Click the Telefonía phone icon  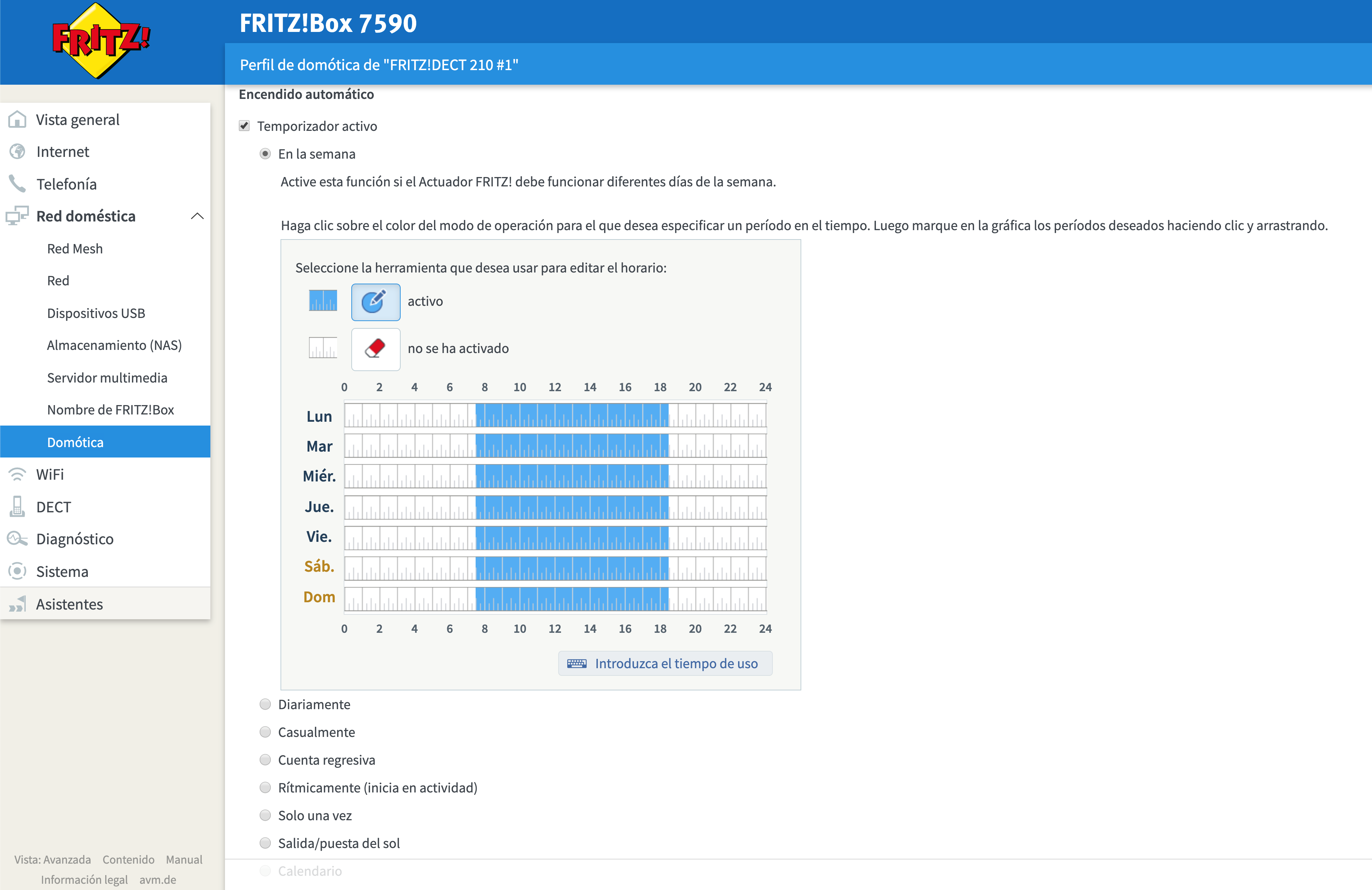click(17, 184)
